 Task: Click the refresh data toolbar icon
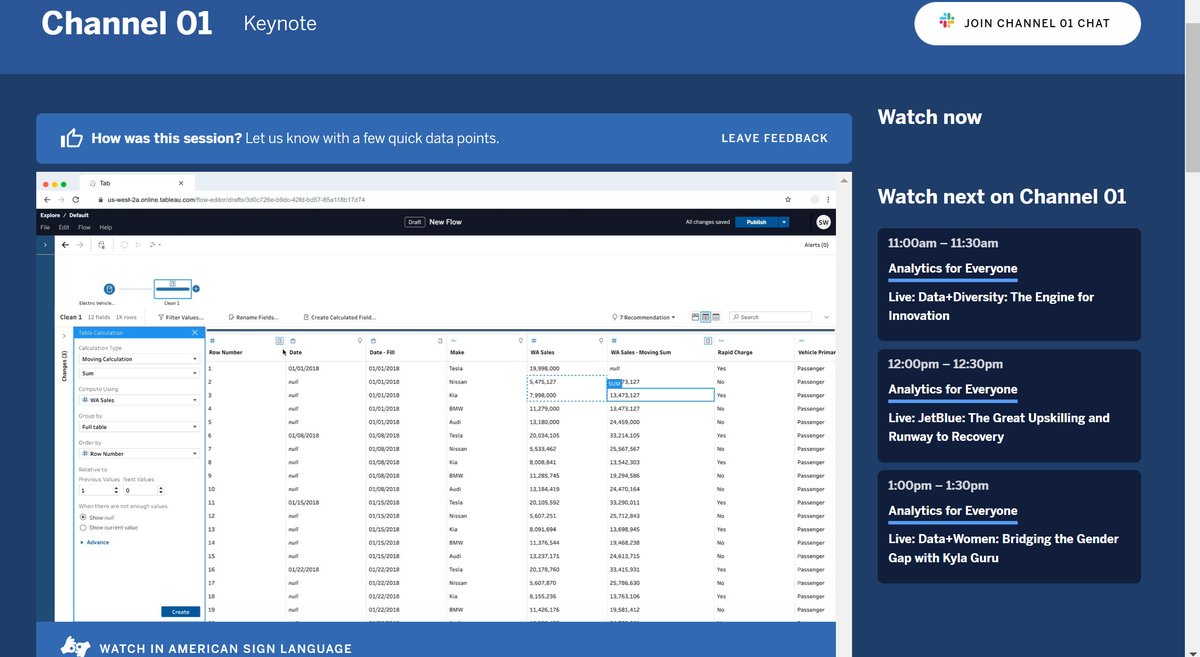(123, 244)
